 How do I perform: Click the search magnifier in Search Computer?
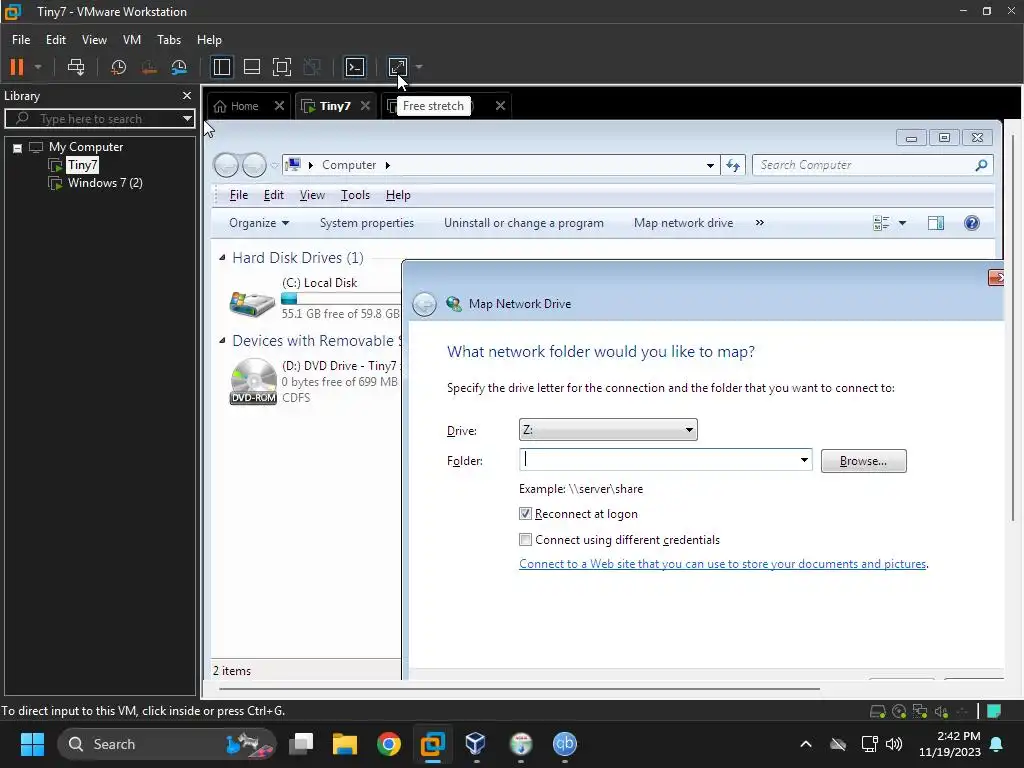pos(980,165)
